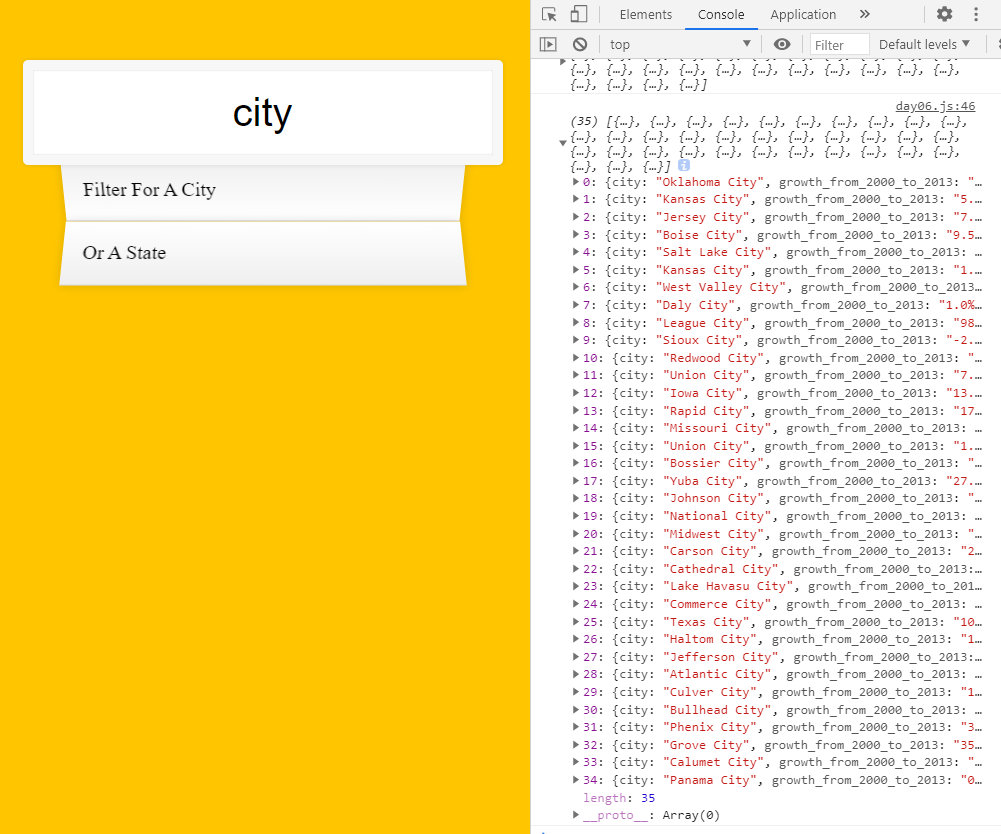Expand entry 3 Boise City
1001x834 pixels.
pyautogui.click(x=576, y=235)
